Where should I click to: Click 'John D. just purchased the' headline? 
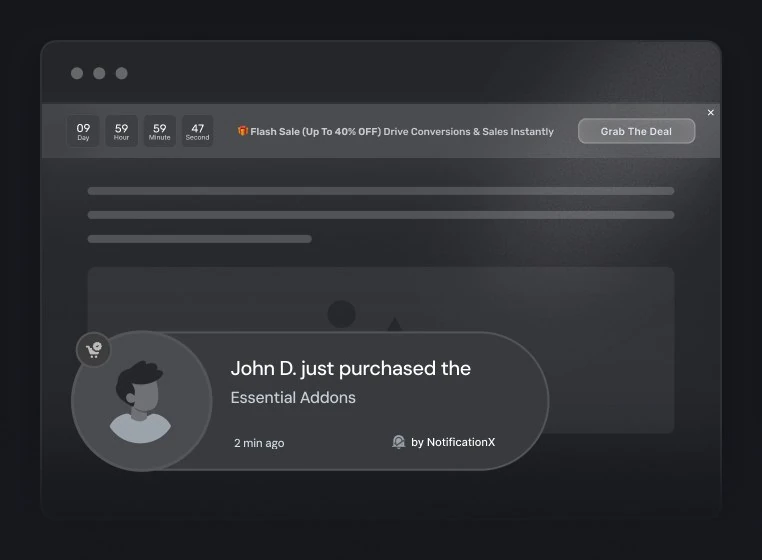(350, 368)
